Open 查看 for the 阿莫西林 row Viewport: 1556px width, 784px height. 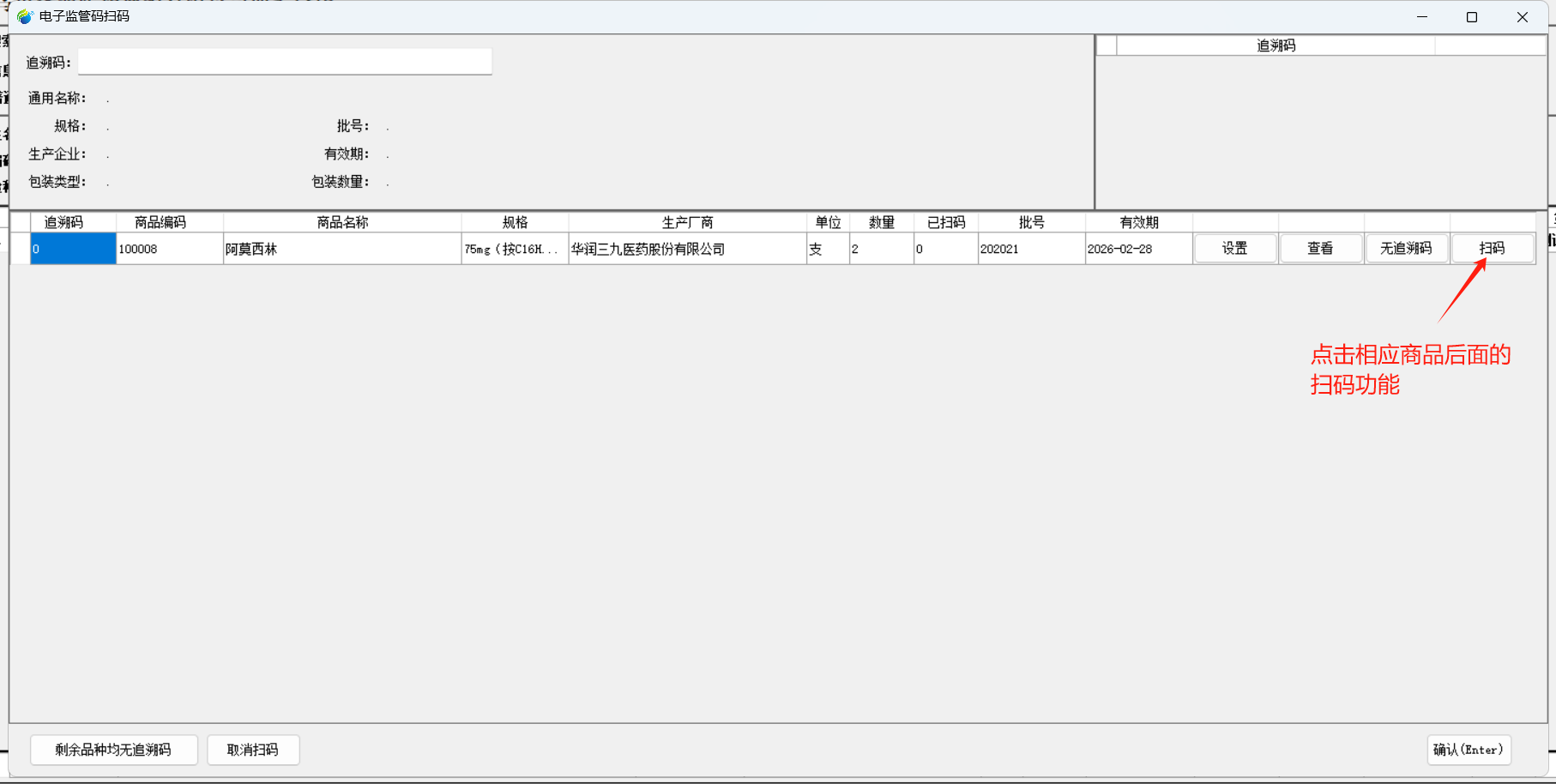(1320, 249)
